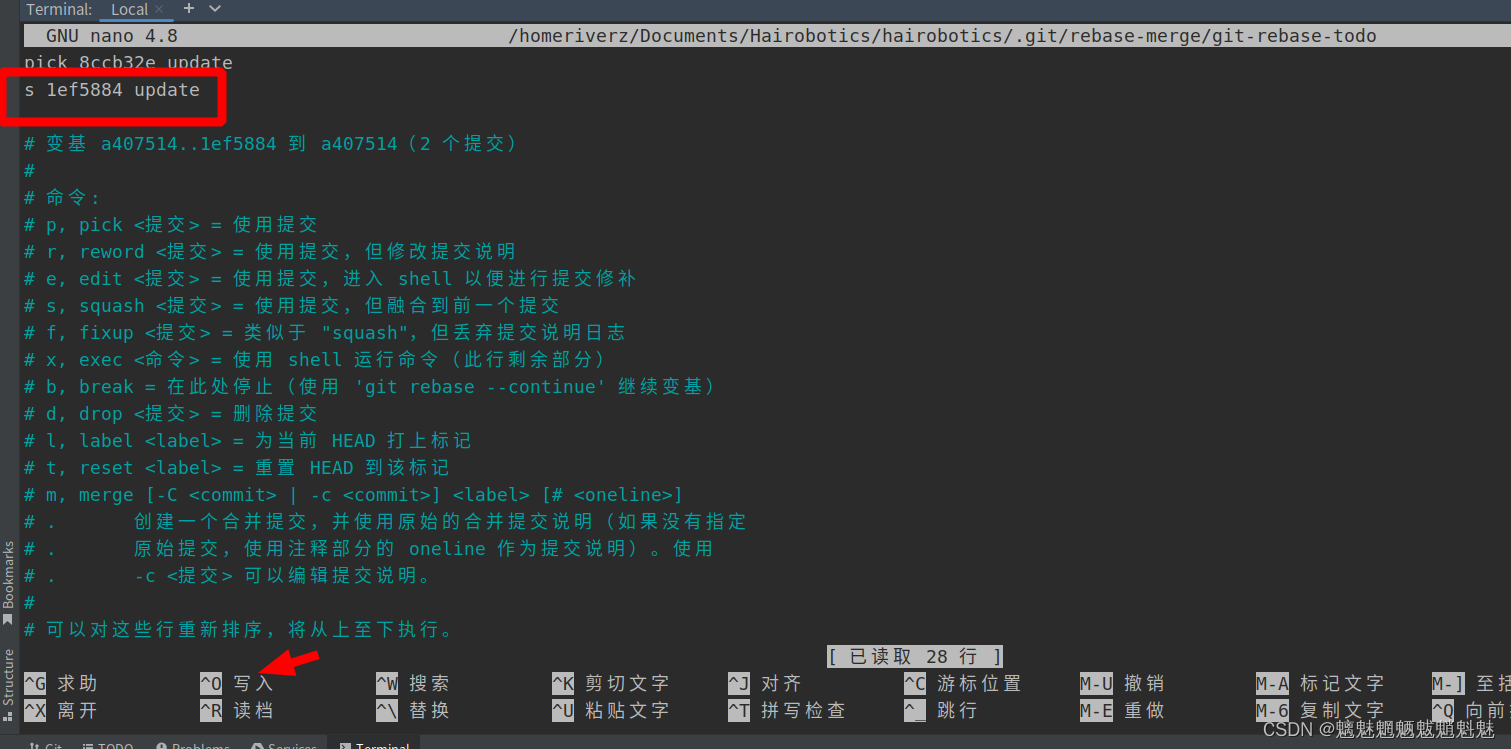Viewport: 1511px width, 749px height.
Task: Click the git-rebase-todo file path in header
Action: (x=942, y=36)
